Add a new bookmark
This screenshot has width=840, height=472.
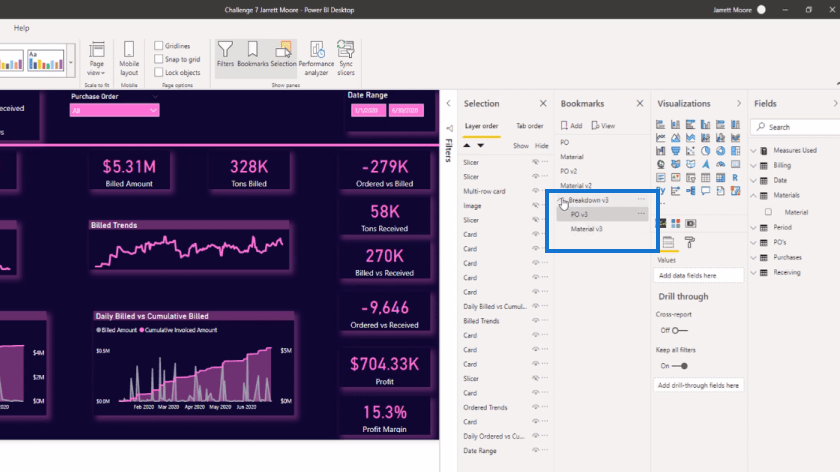tap(572, 126)
